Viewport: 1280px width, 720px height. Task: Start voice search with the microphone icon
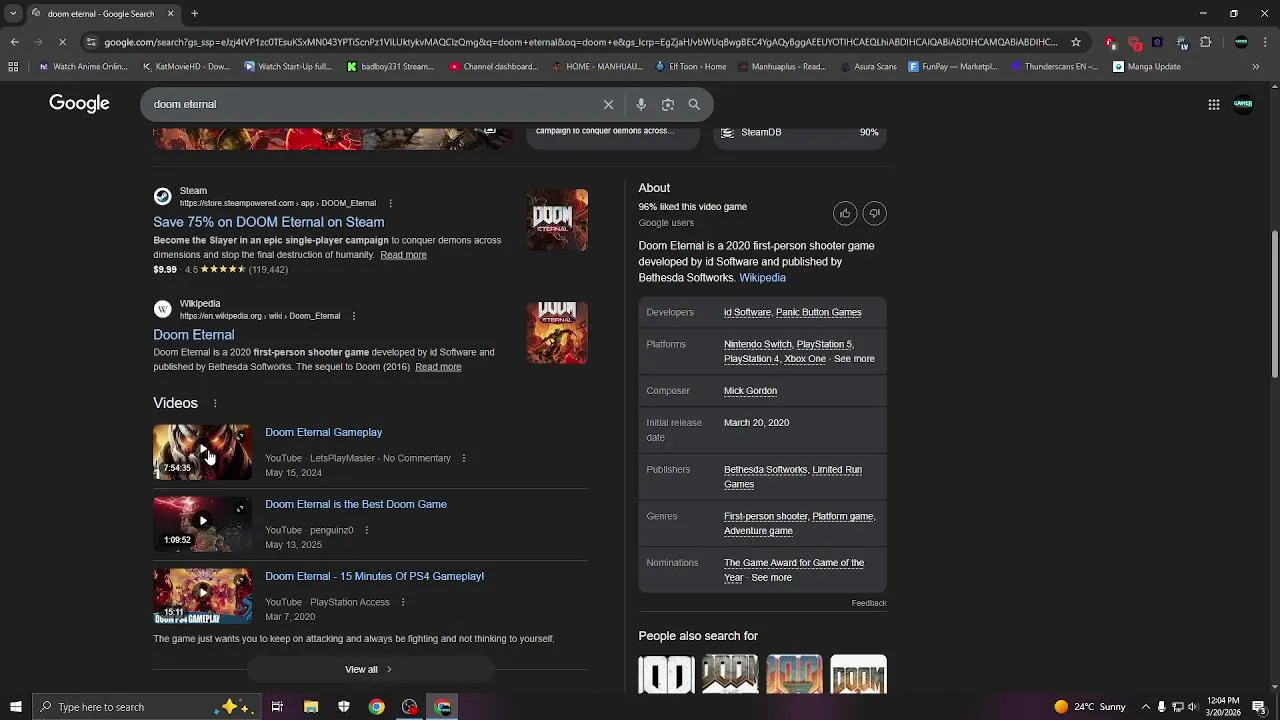[641, 104]
